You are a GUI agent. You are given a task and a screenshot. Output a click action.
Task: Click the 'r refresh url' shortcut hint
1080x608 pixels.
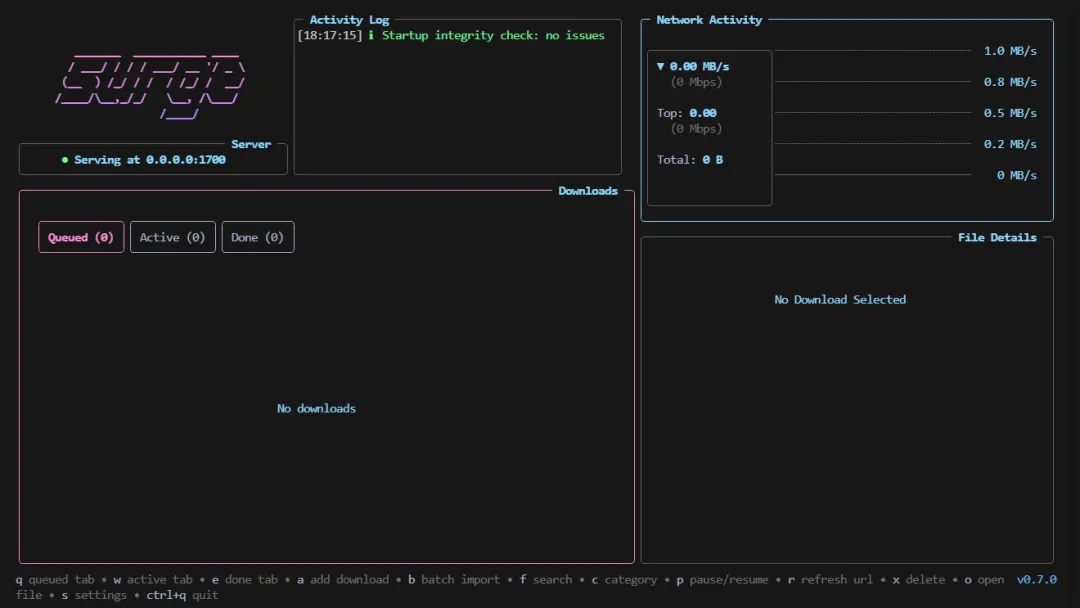[830, 580]
